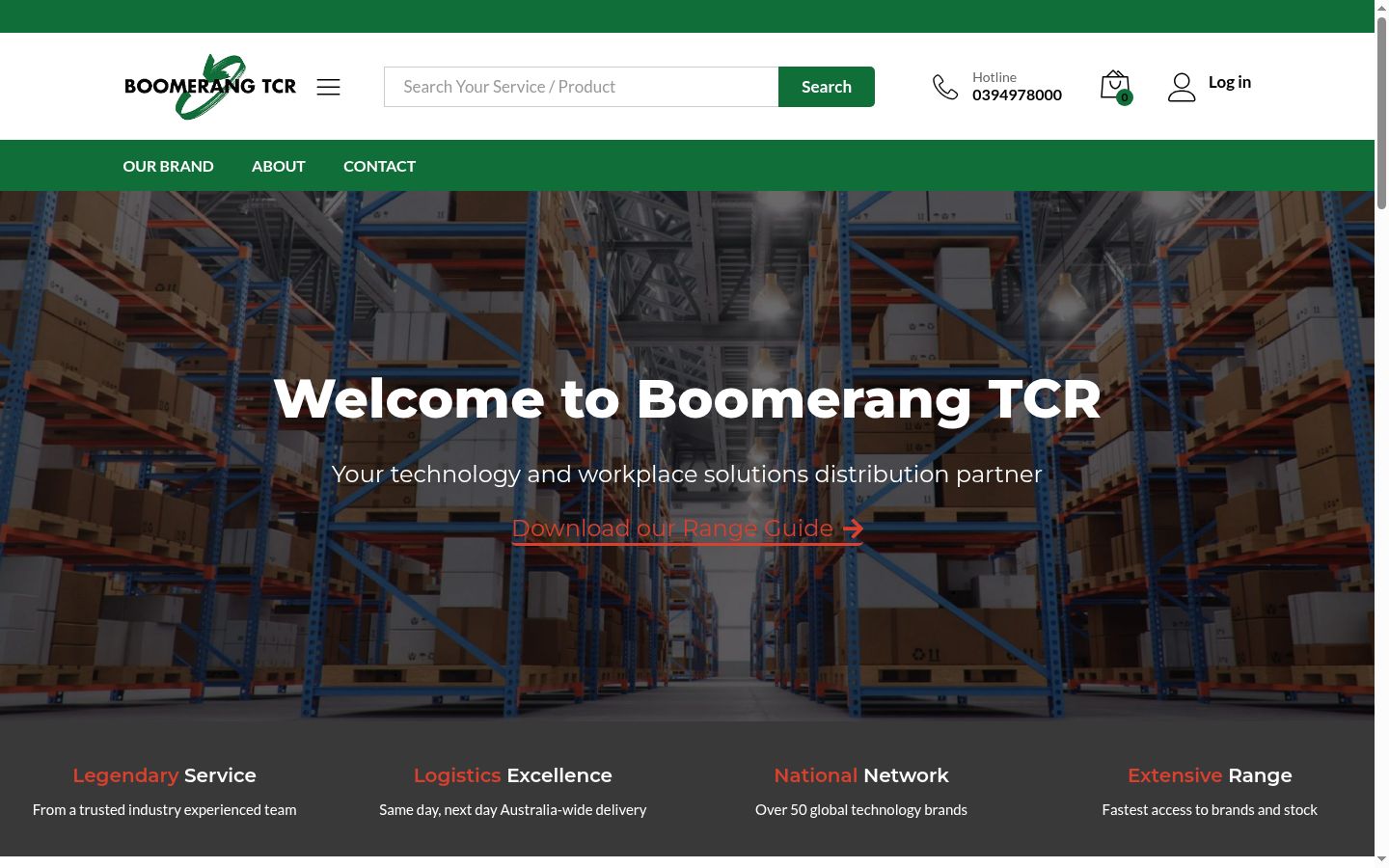
Task: Click the National Network heading
Action: point(861,775)
